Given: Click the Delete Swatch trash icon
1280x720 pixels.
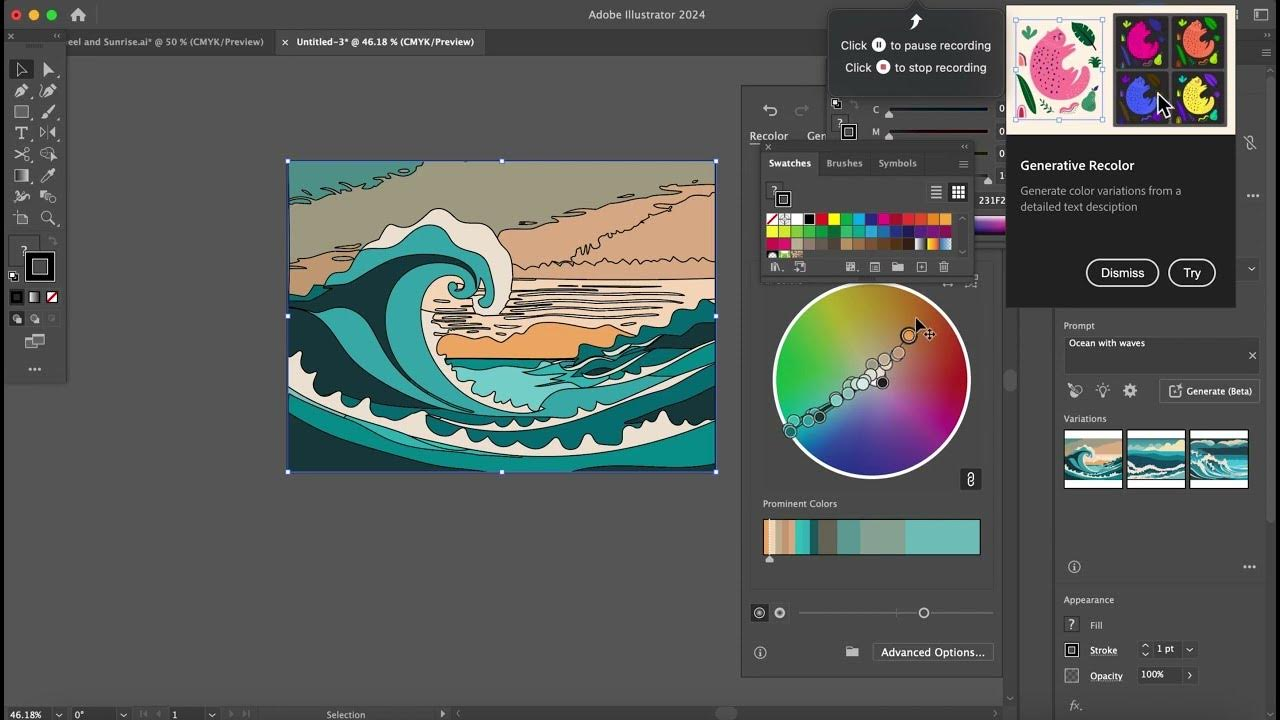Looking at the screenshot, I should click(944, 266).
